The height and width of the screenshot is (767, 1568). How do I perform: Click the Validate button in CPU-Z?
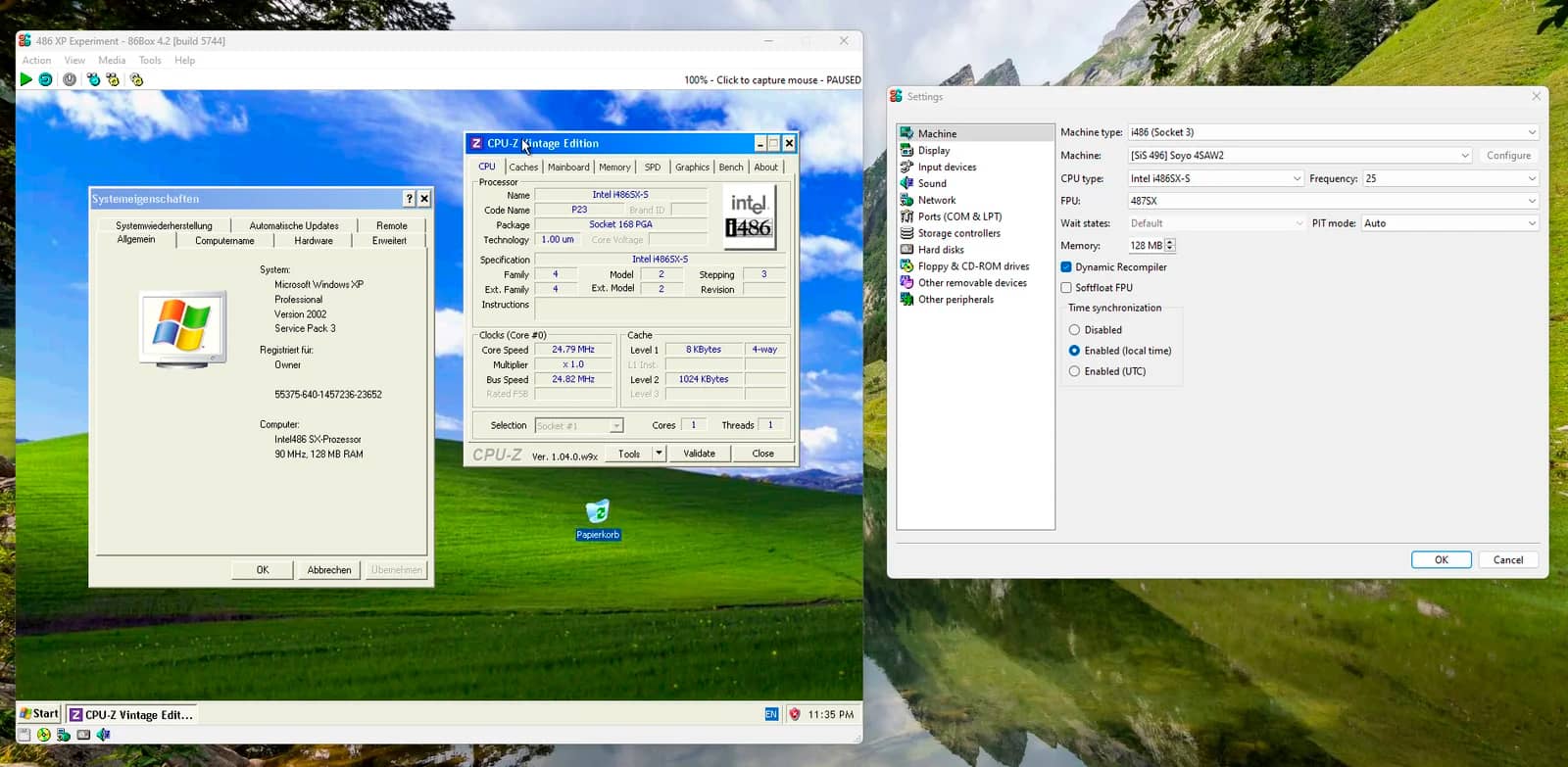pos(699,454)
